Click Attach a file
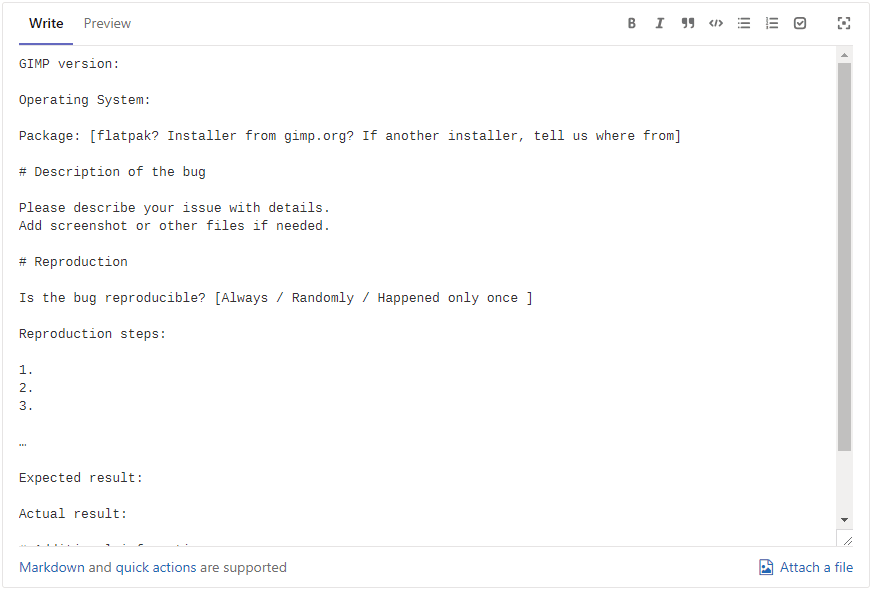This screenshot has height=590, width=872. pos(806,567)
